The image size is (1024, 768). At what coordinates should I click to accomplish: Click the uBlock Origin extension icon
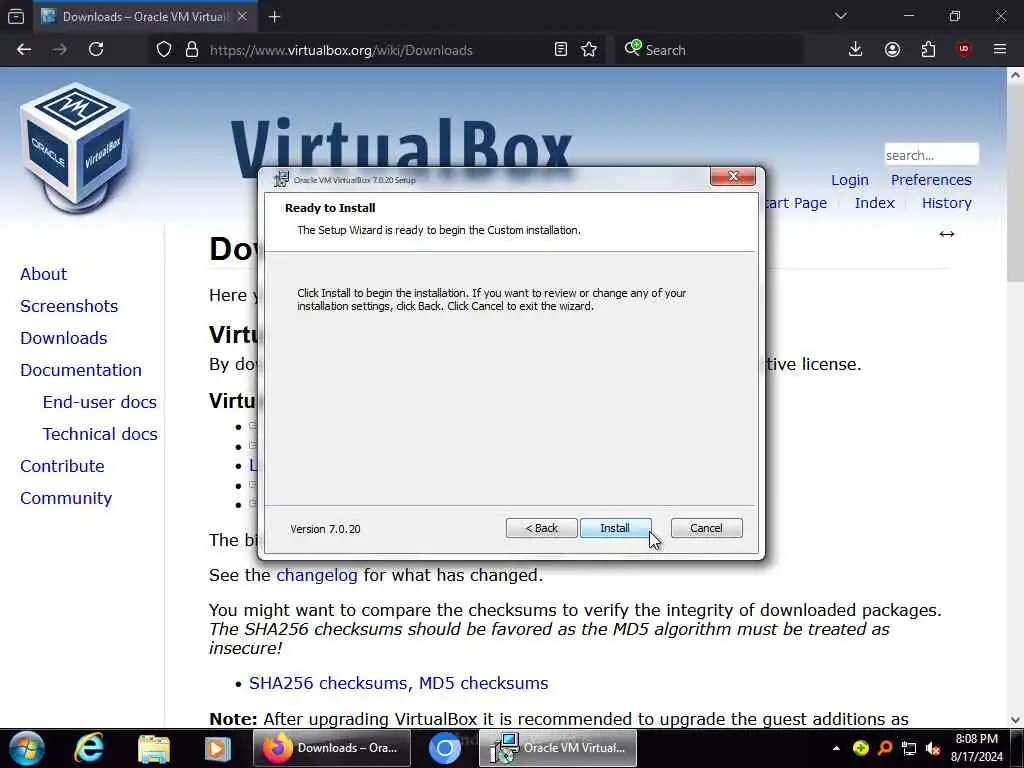964,49
